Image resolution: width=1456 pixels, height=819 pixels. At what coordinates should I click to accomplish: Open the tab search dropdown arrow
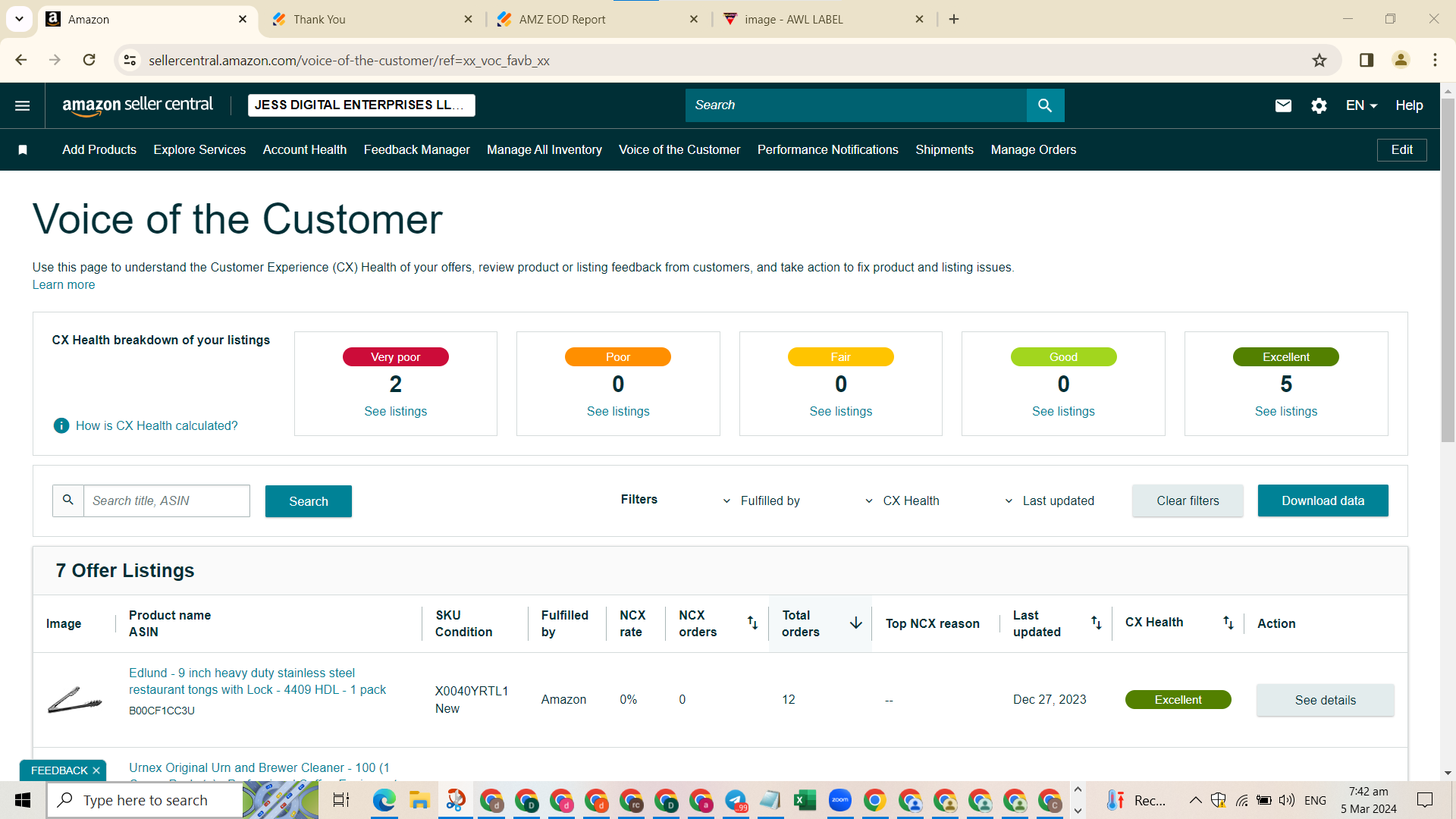[x=19, y=19]
